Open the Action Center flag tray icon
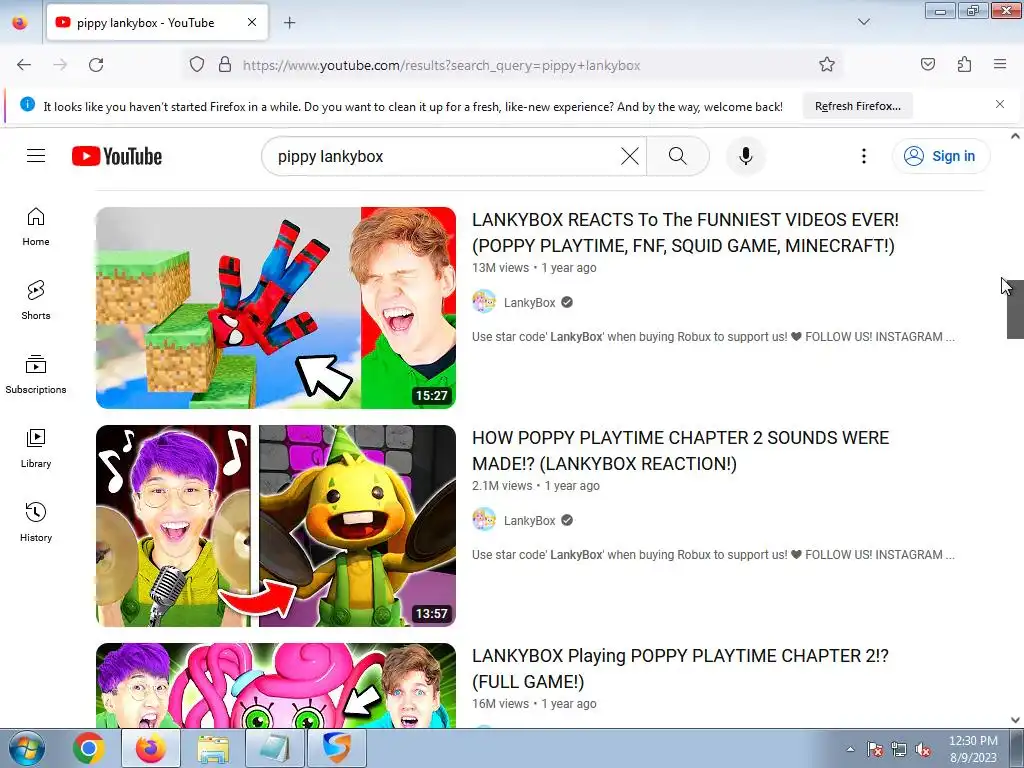This screenshot has height=768, width=1024. (x=874, y=749)
